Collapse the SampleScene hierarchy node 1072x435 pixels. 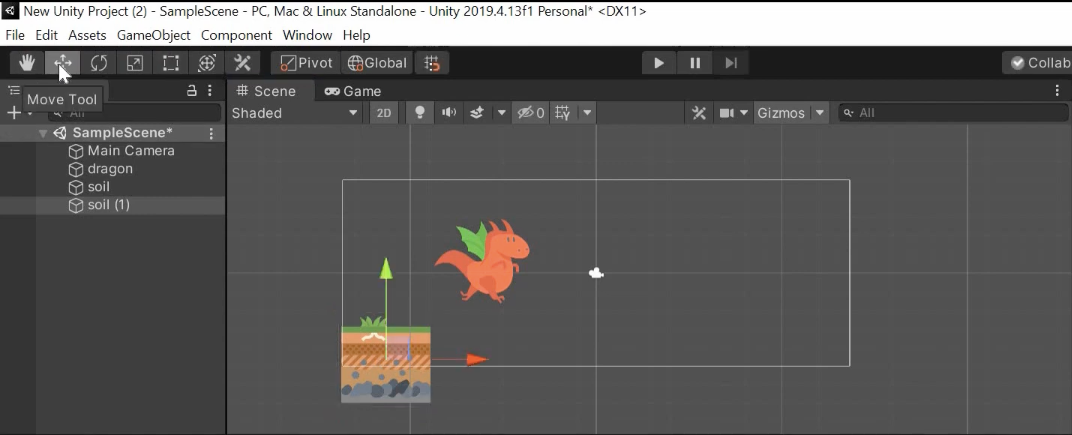tap(43, 133)
